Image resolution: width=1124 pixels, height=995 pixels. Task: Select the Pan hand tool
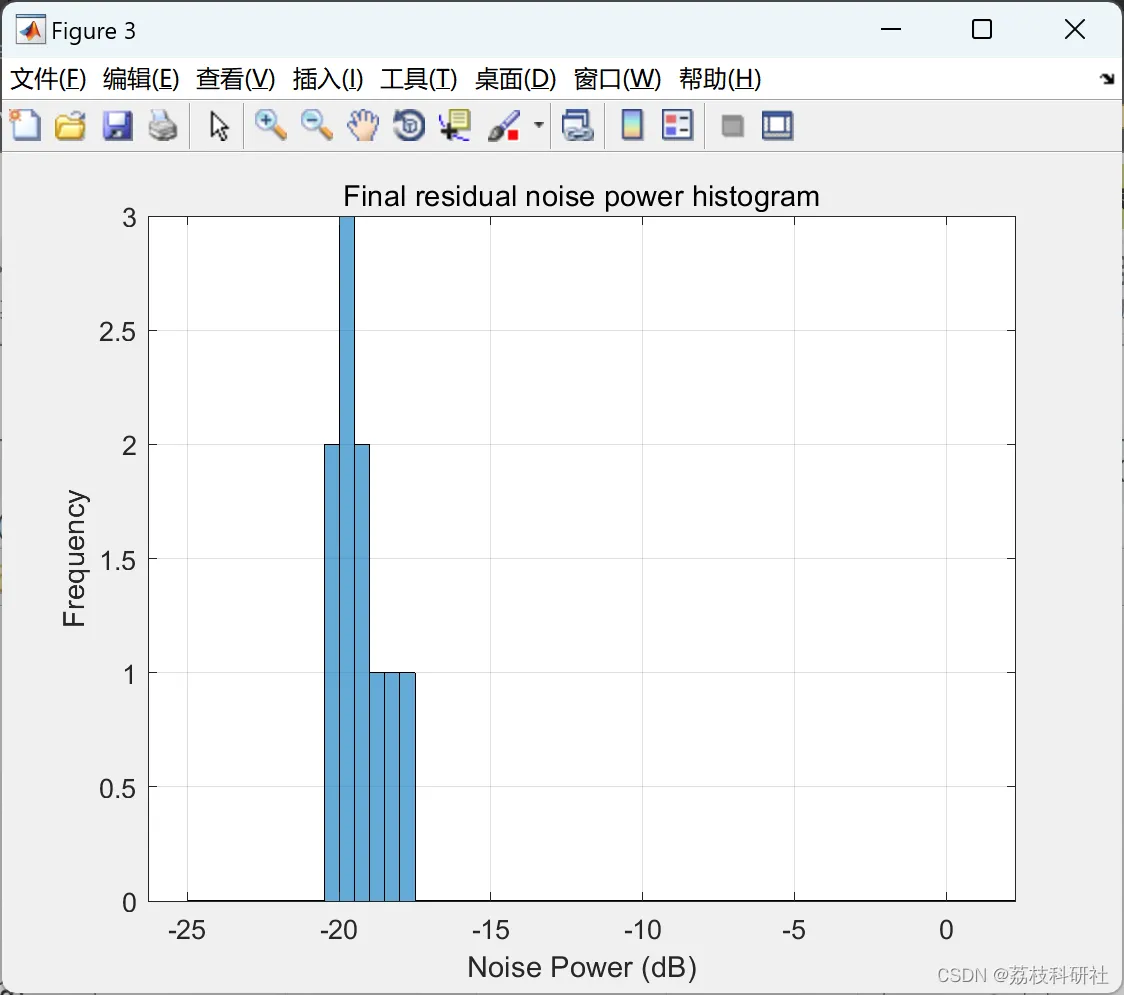coord(363,125)
